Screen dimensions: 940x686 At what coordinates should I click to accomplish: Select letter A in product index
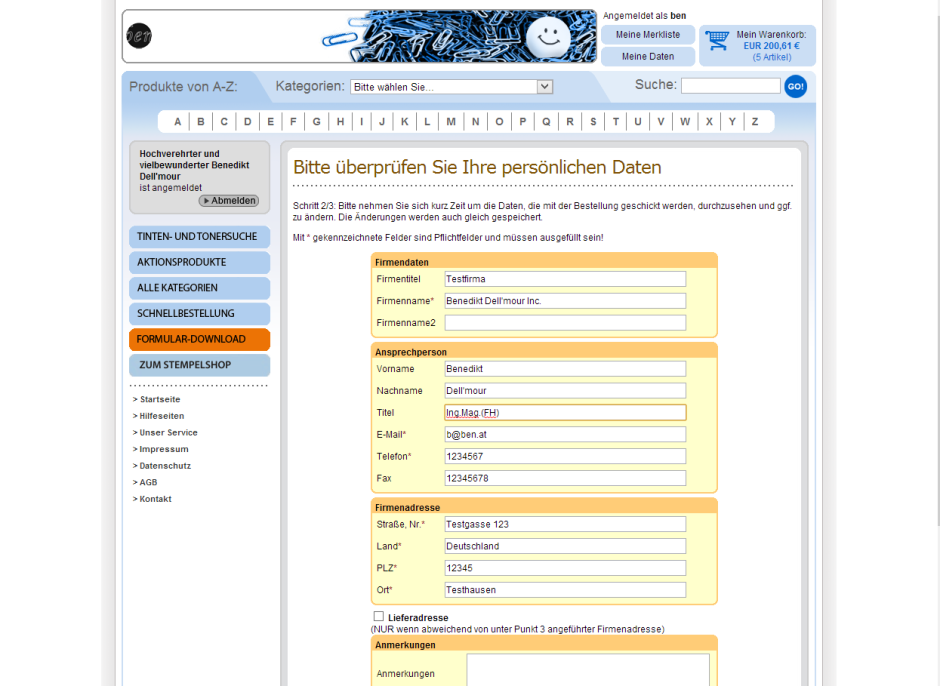(x=177, y=122)
